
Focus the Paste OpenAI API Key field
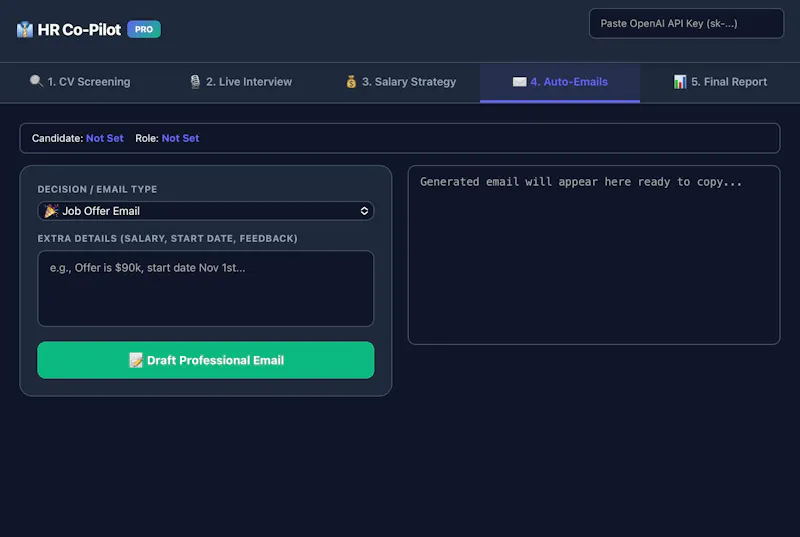[x=686, y=23]
